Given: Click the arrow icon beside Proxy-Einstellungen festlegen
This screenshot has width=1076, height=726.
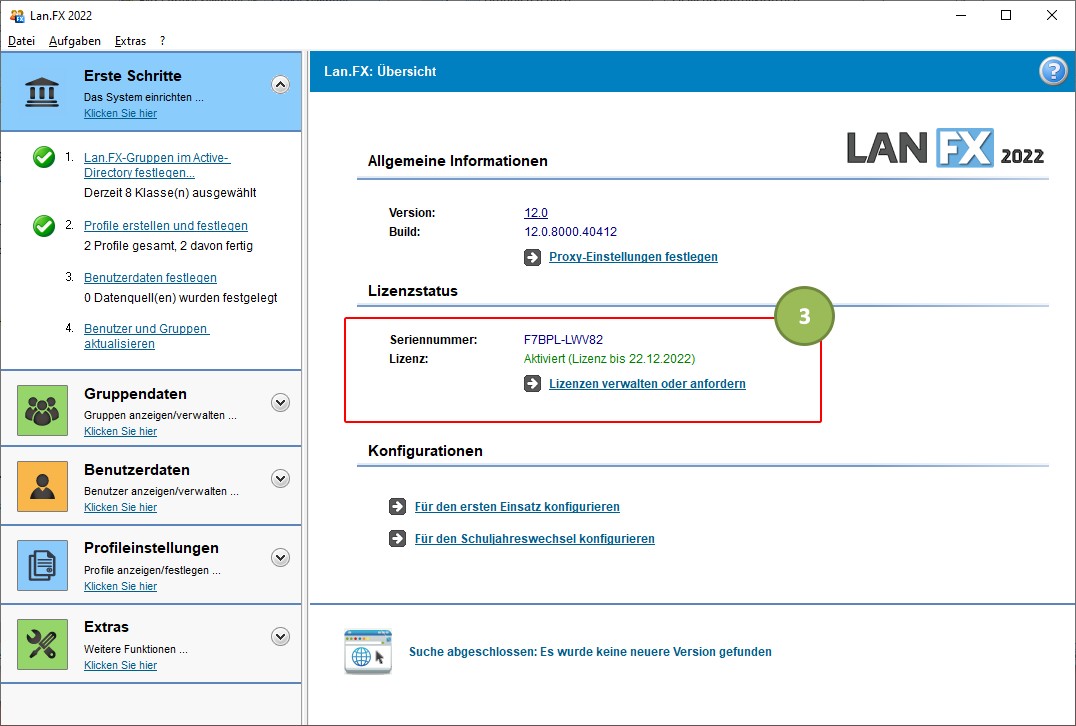Looking at the screenshot, I should 533,257.
